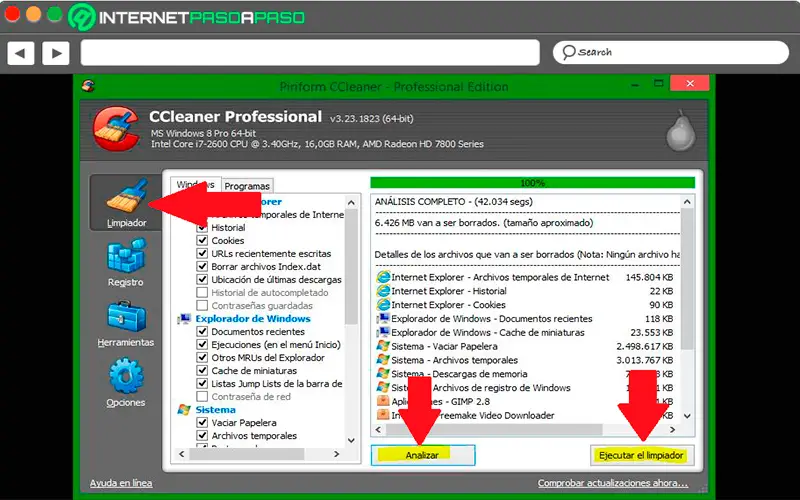
Task: Click the Windows flag icon beside Vaciar Papelera result
Action: coord(383,346)
